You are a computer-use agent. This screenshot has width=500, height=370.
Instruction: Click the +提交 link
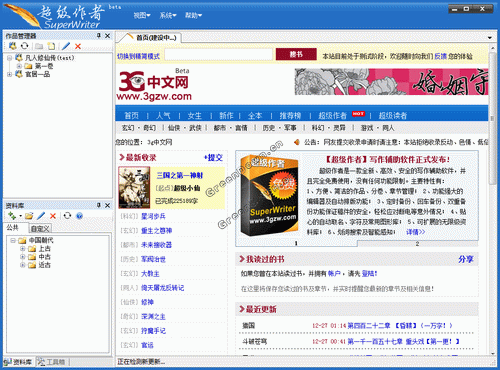click(213, 157)
